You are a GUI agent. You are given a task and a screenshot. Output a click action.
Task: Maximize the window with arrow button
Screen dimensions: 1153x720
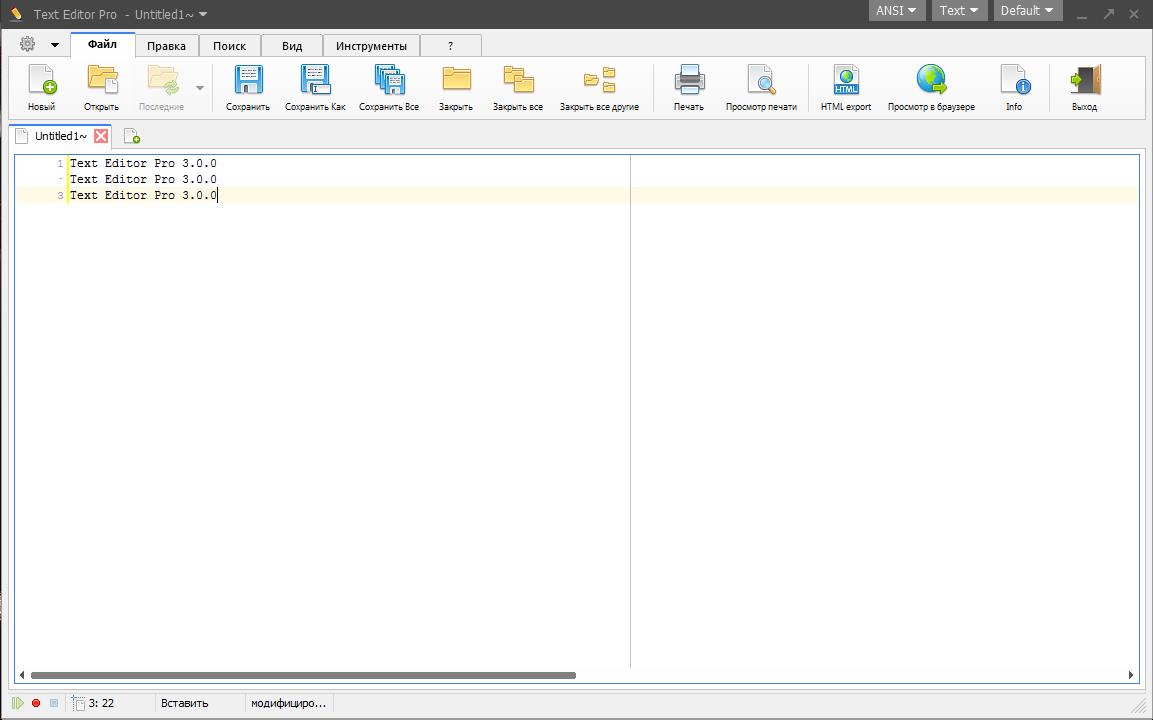tap(1109, 14)
